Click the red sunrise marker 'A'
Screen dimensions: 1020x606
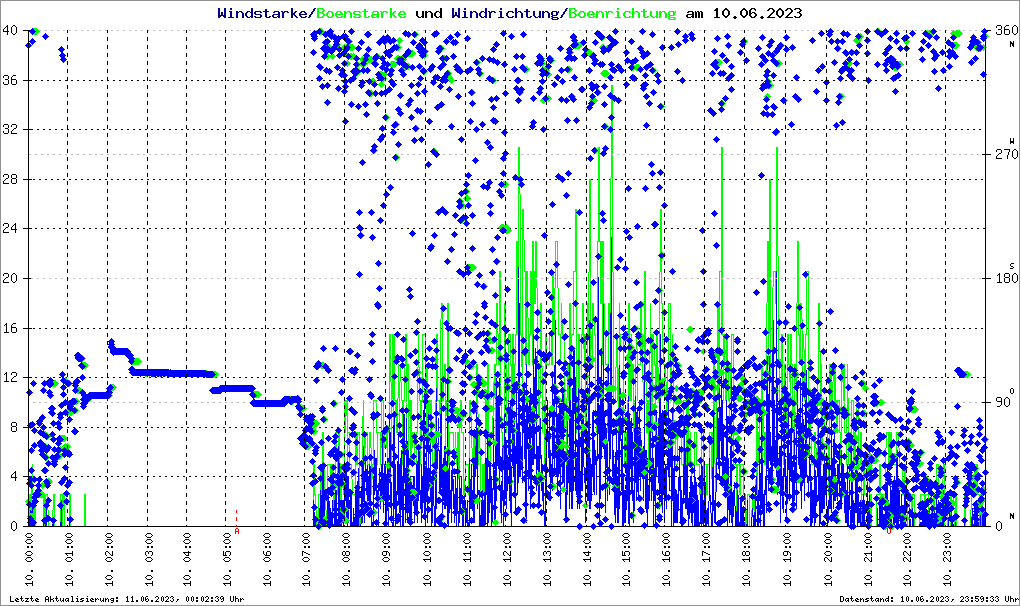coord(237,531)
